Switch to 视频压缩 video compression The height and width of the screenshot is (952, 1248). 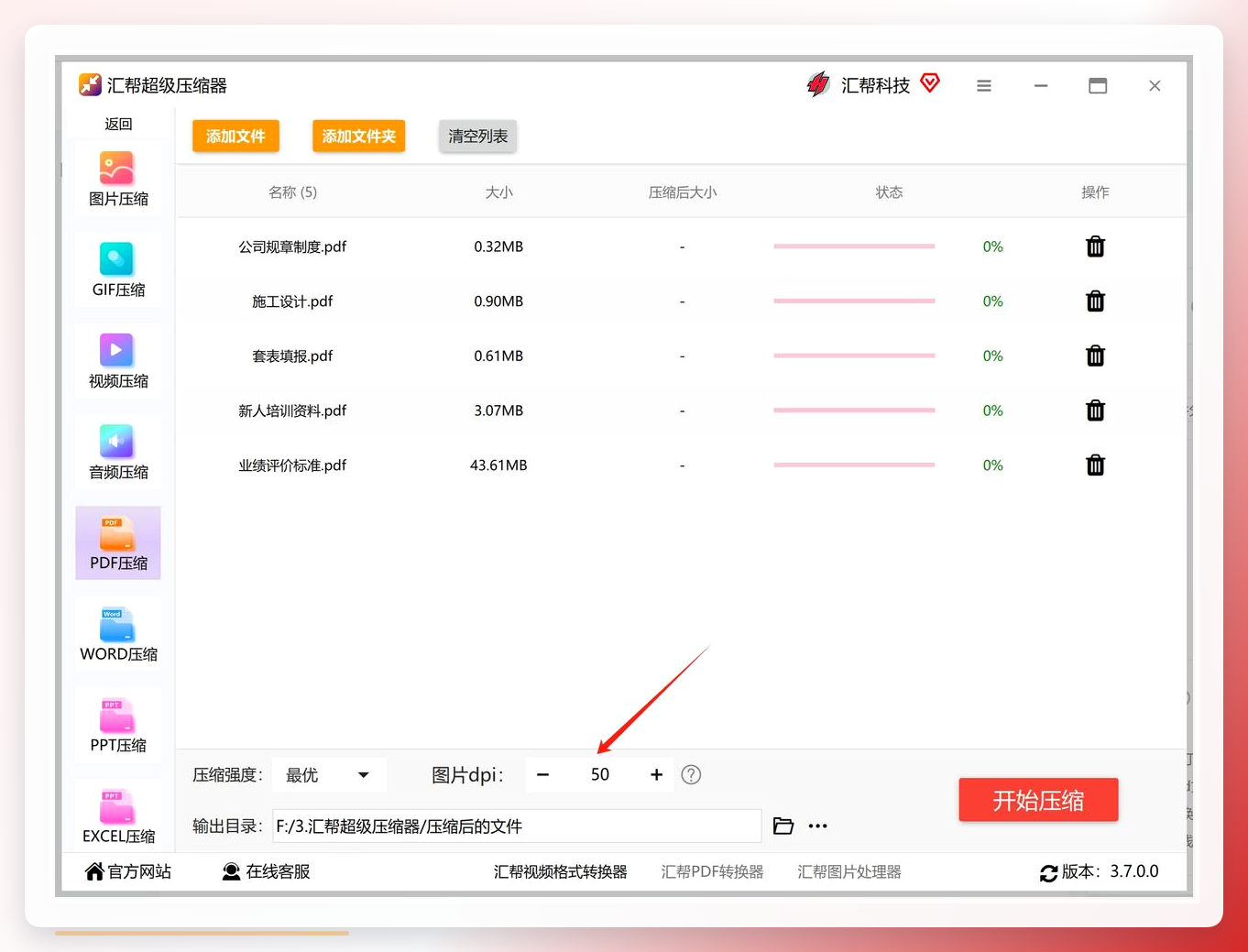pyautogui.click(x=117, y=361)
